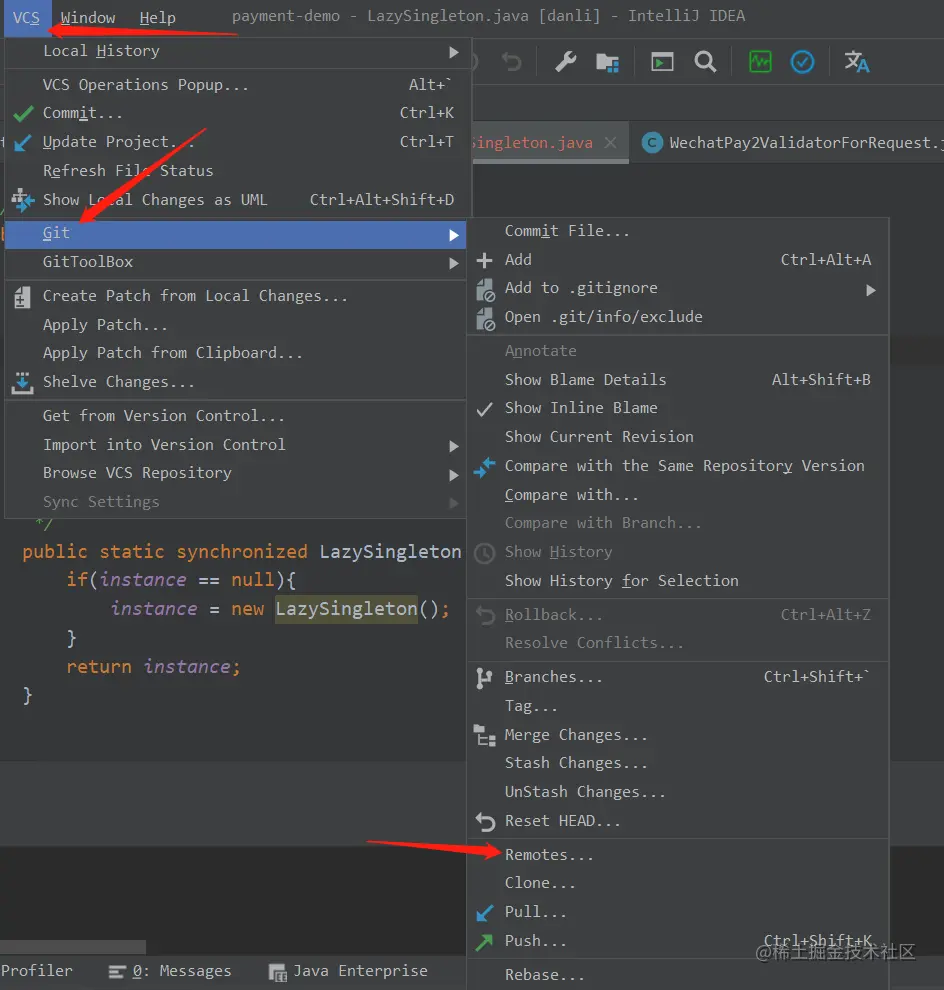Click the Open .git/info/exclude file icon
The width and height of the screenshot is (944, 990).
(485, 318)
